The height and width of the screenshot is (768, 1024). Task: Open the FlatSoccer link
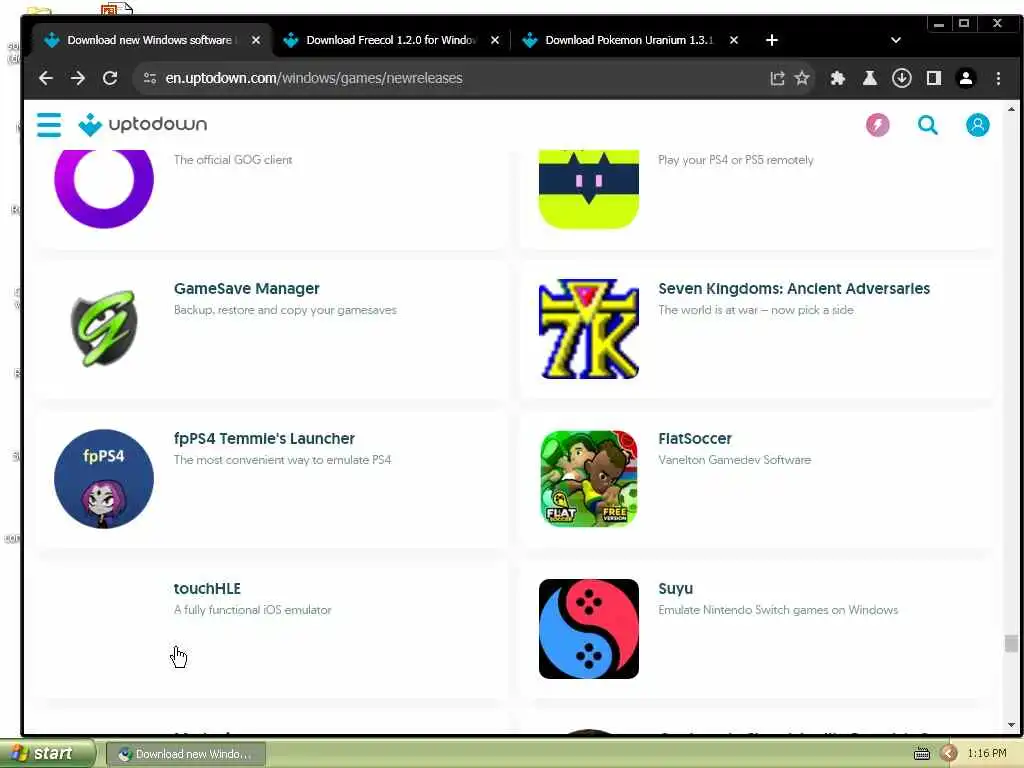coord(695,439)
